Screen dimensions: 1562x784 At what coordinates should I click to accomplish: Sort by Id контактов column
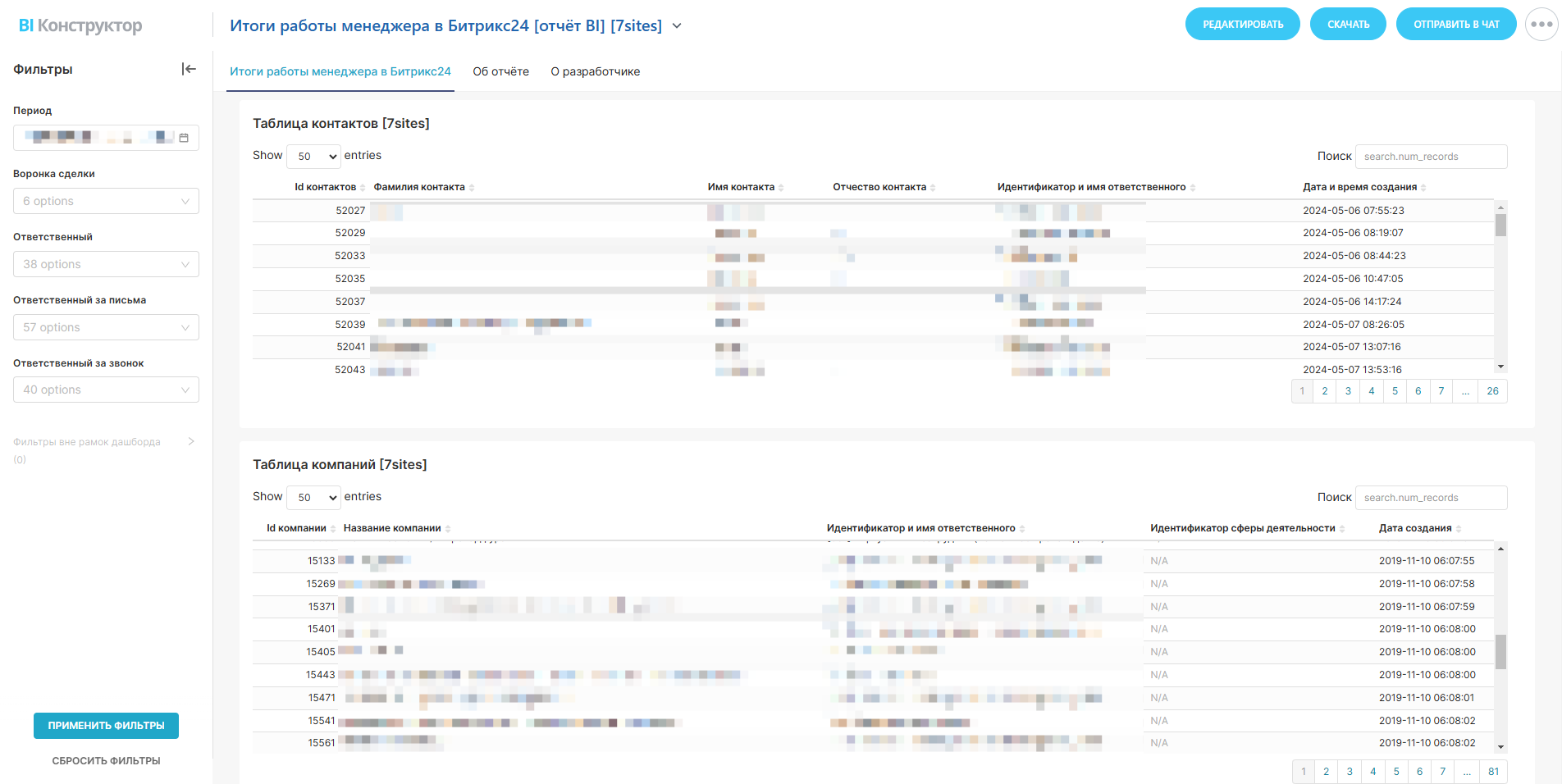331,187
